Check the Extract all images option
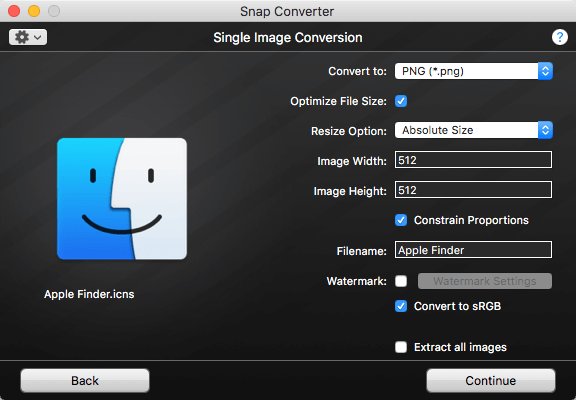Image resolution: width=576 pixels, height=400 pixels. [x=401, y=347]
